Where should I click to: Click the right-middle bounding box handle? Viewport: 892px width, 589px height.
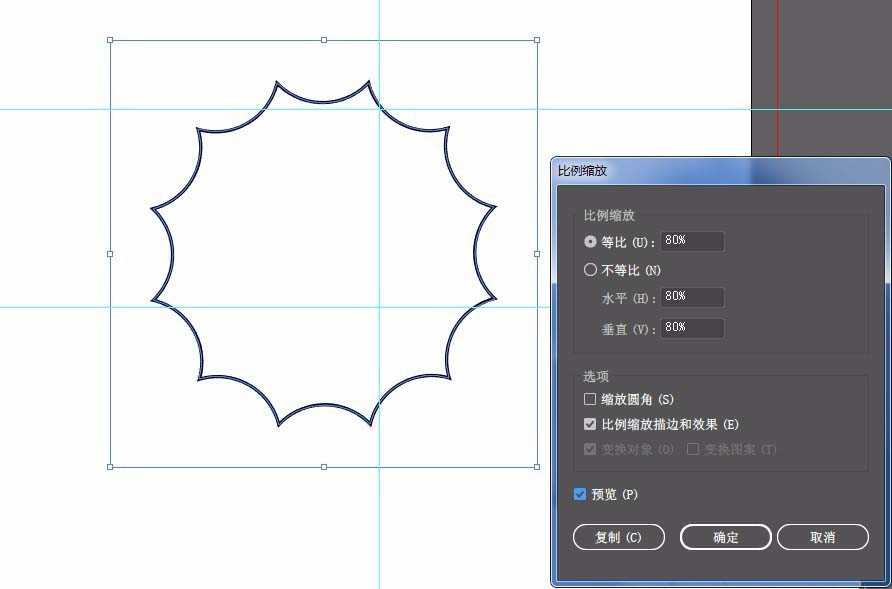point(537,254)
